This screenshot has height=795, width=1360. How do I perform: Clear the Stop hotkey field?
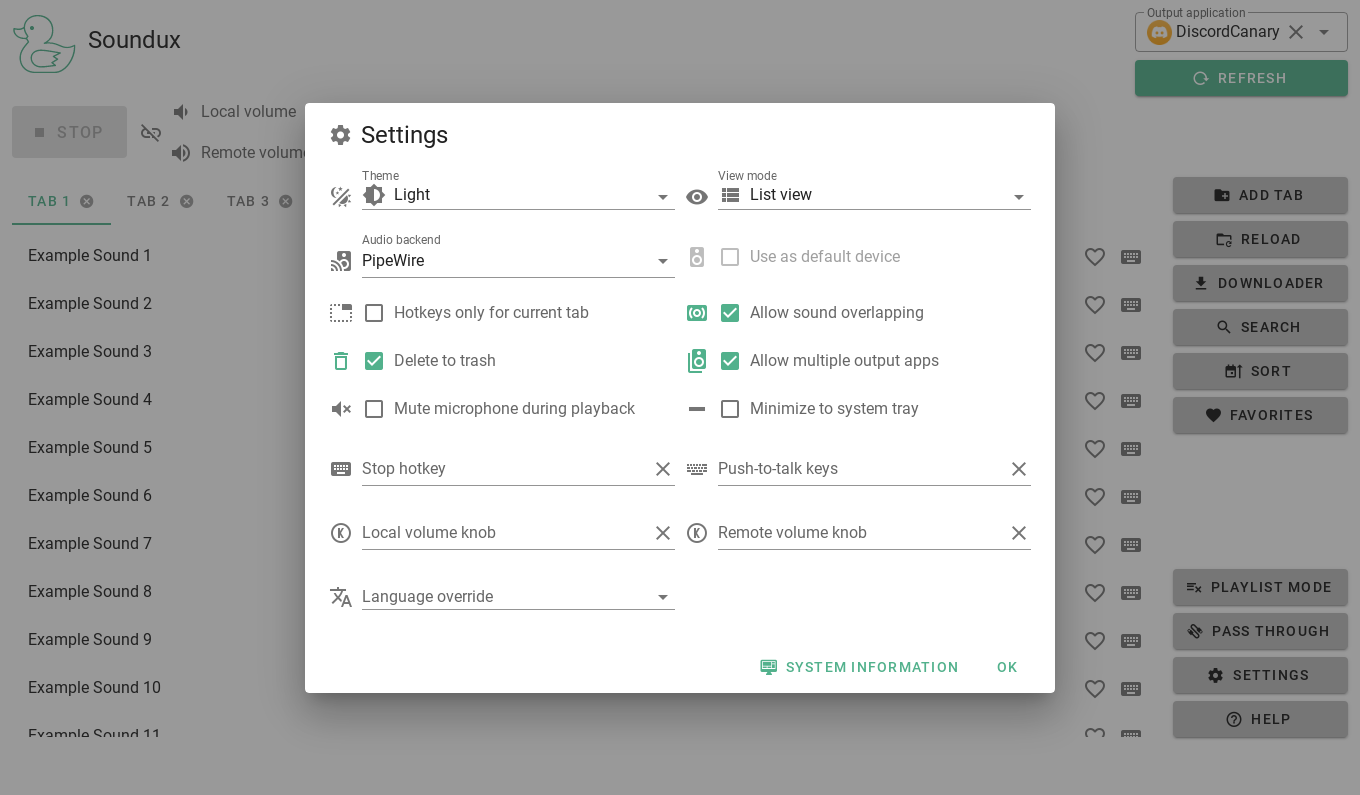pyautogui.click(x=663, y=469)
